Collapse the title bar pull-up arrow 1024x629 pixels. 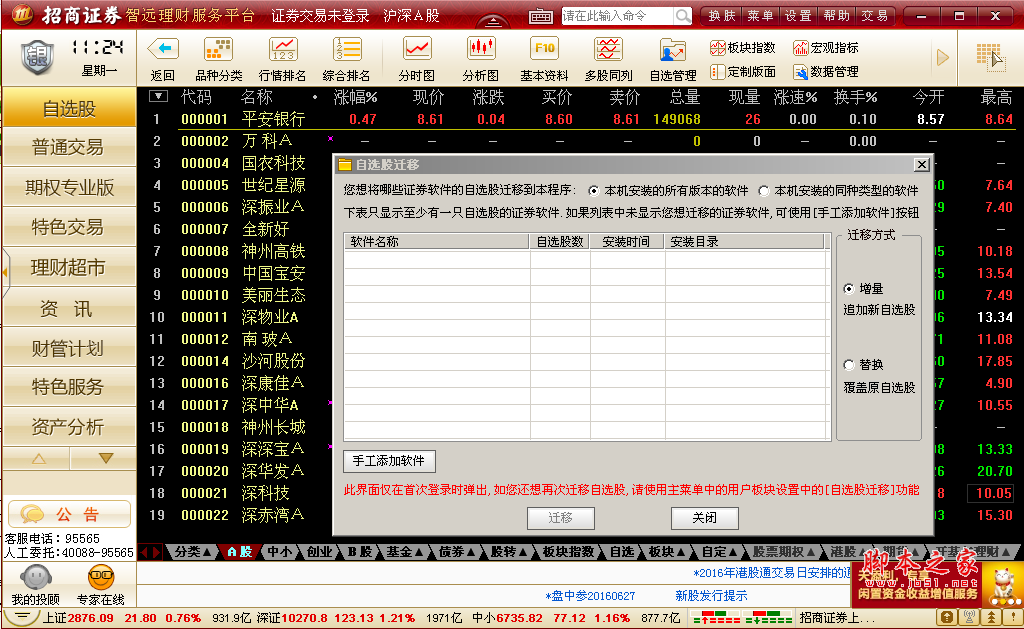494,20
